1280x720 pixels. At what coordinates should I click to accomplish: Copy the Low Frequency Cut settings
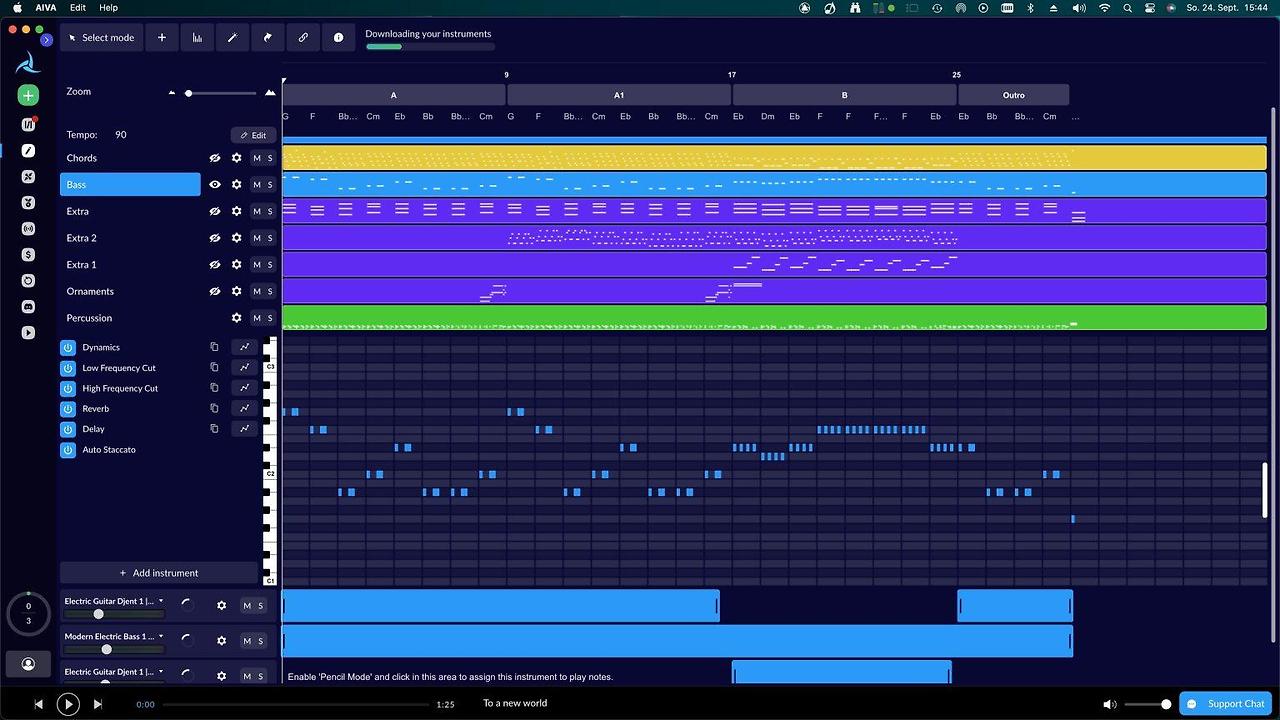pos(214,367)
